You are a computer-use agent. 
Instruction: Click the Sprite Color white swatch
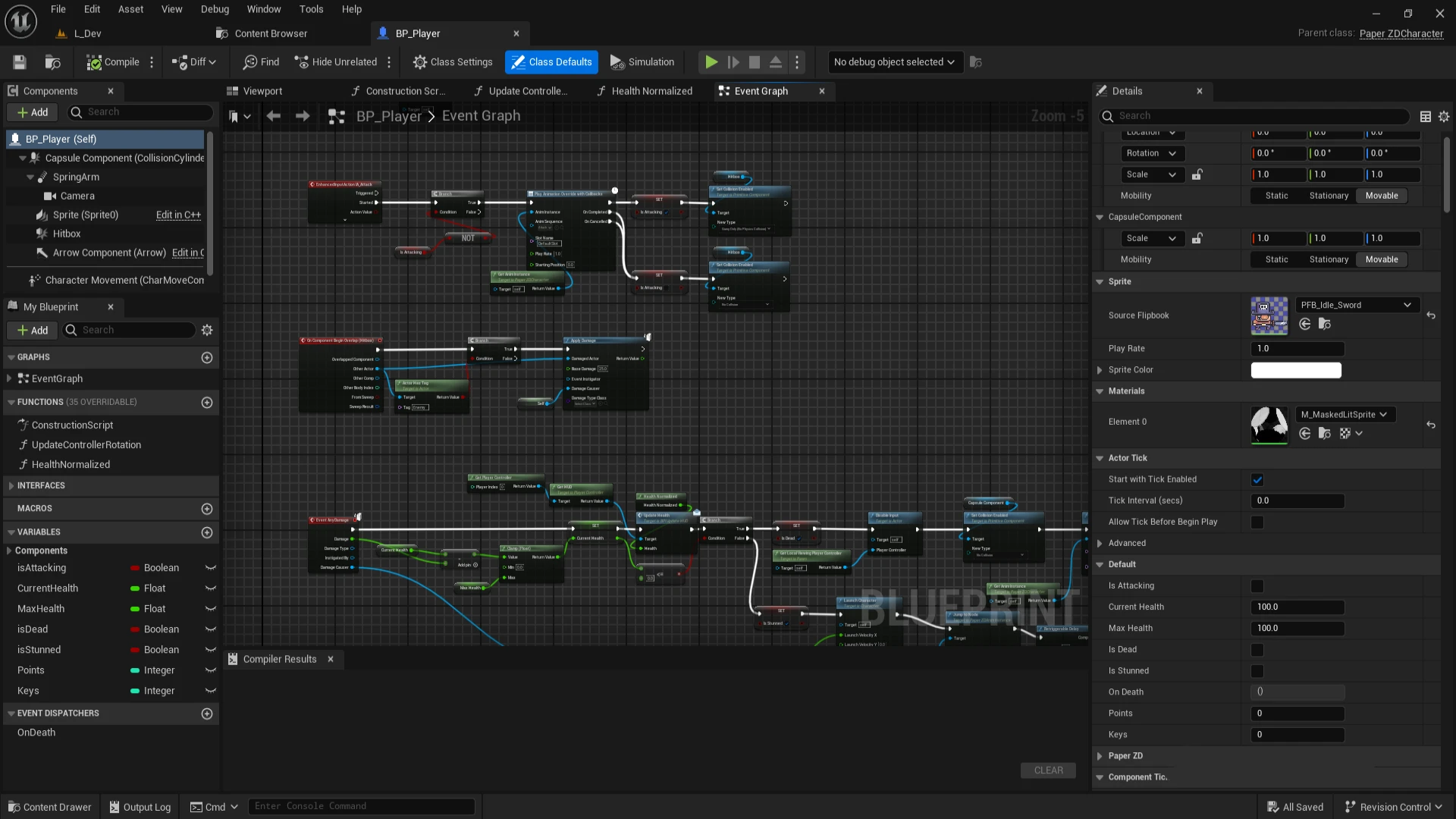1295,370
